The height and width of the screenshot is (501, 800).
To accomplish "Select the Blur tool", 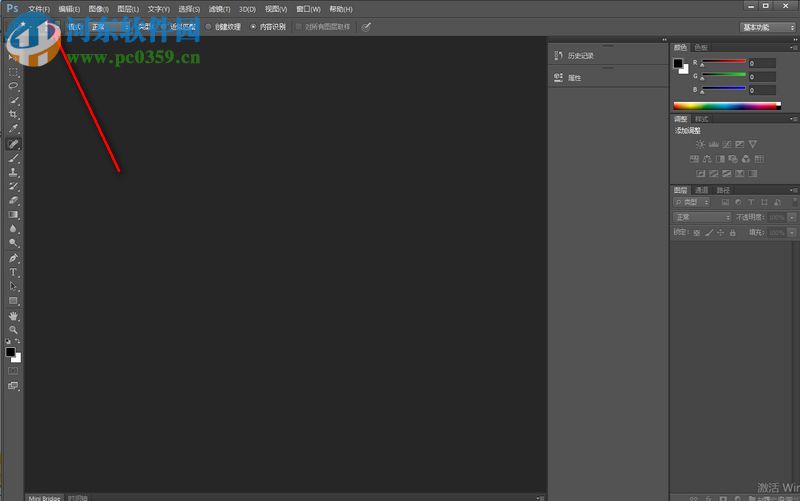I will pyautogui.click(x=13, y=229).
